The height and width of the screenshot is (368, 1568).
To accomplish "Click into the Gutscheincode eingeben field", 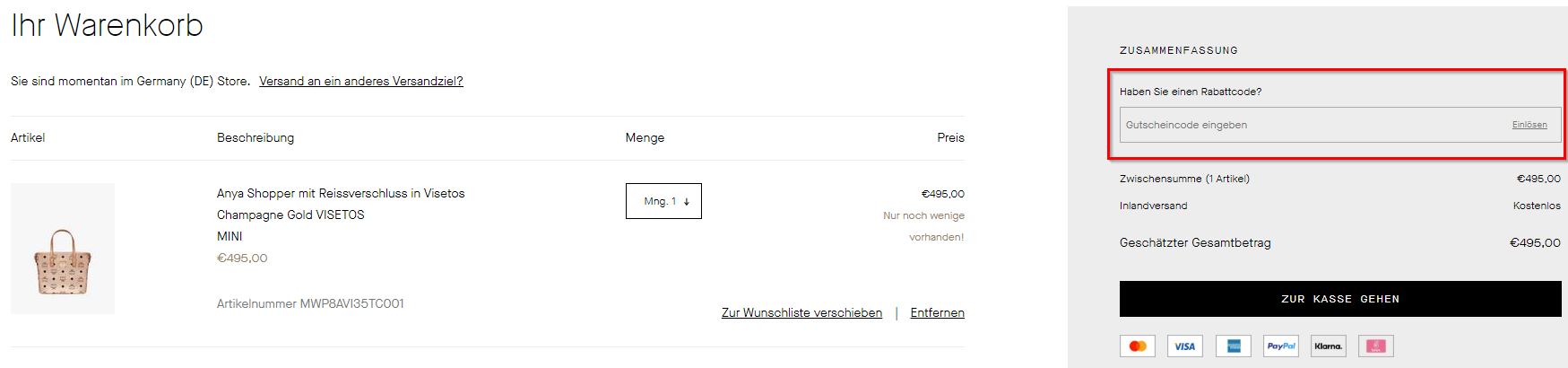I will pyautogui.click(x=1313, y=125).
